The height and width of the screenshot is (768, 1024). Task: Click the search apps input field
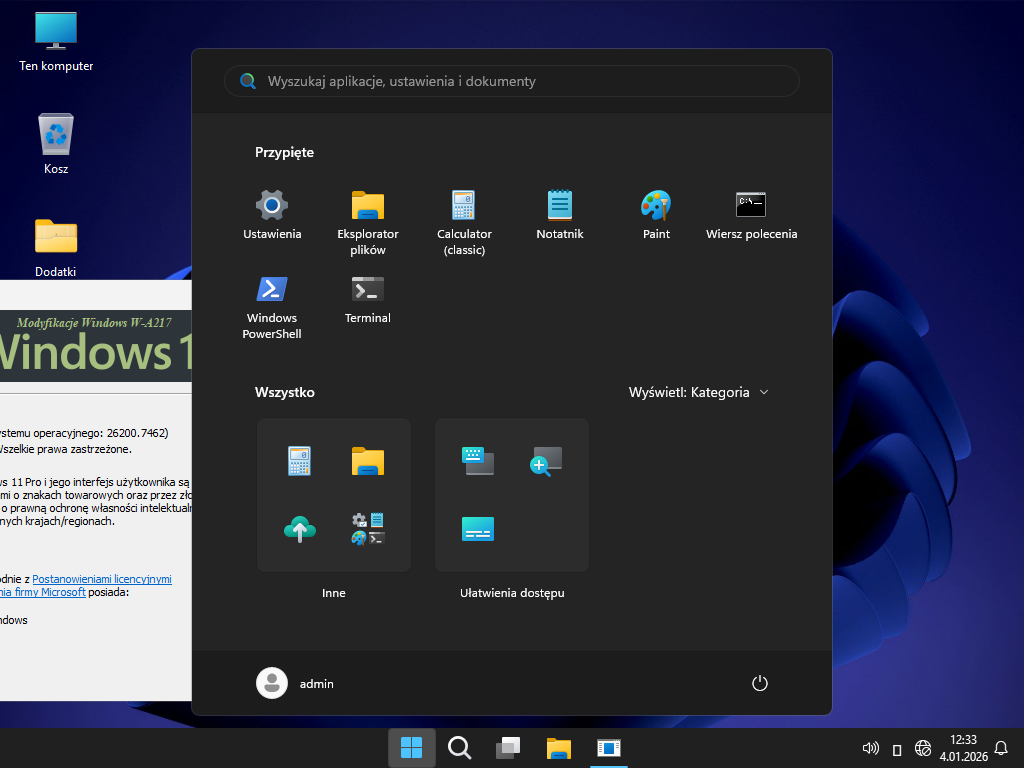pyautogui.click(x=512, y=81)
